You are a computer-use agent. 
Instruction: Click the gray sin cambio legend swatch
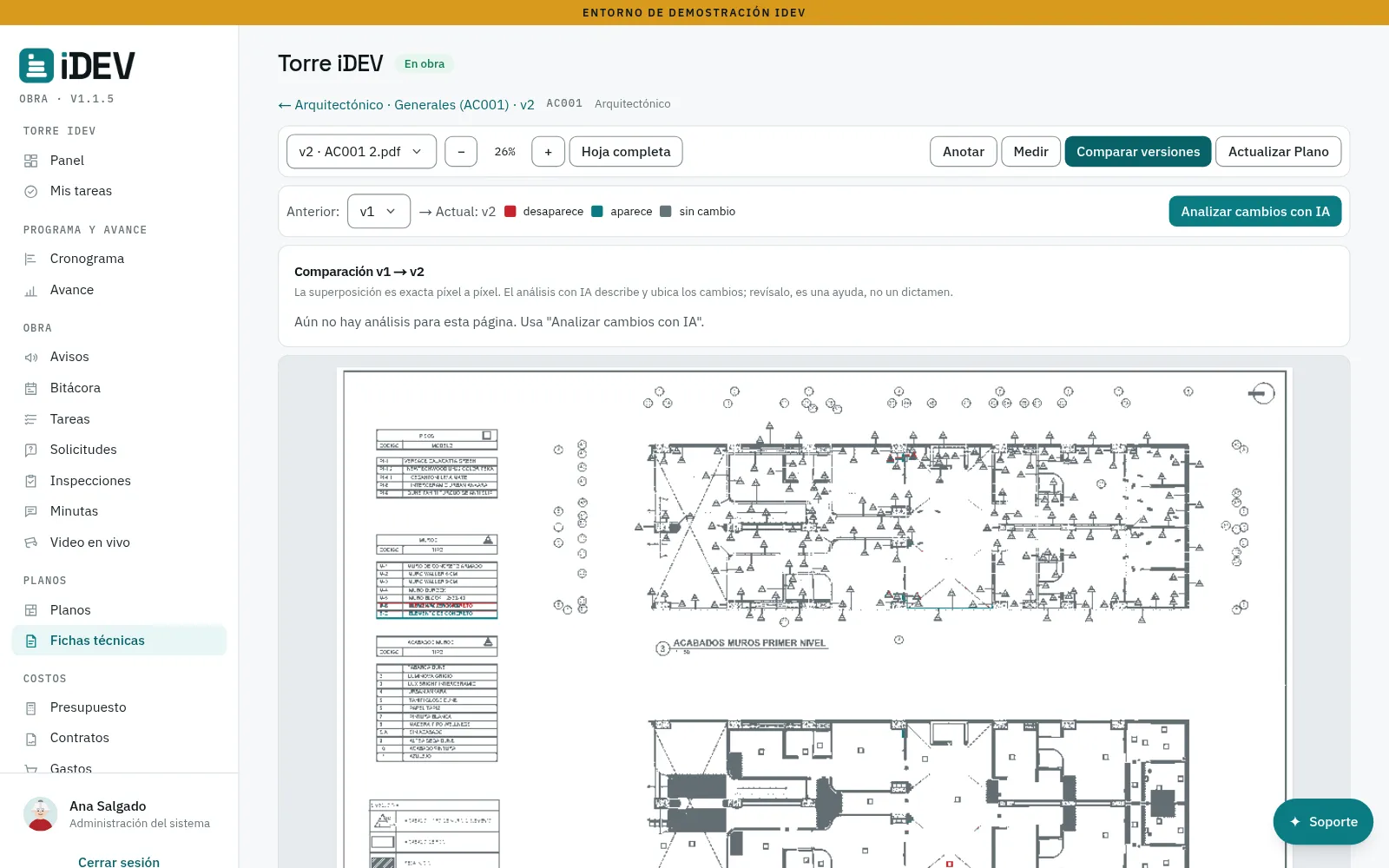tap(666, 211)
